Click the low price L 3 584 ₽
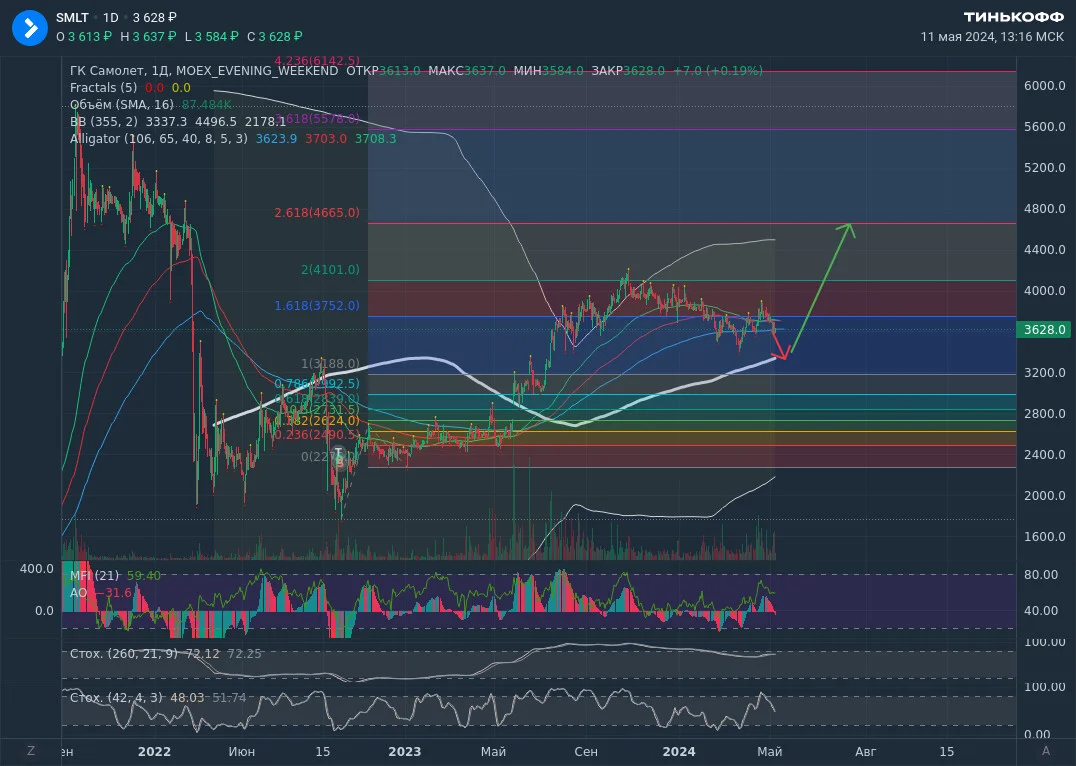 click(x=211, y=37)
